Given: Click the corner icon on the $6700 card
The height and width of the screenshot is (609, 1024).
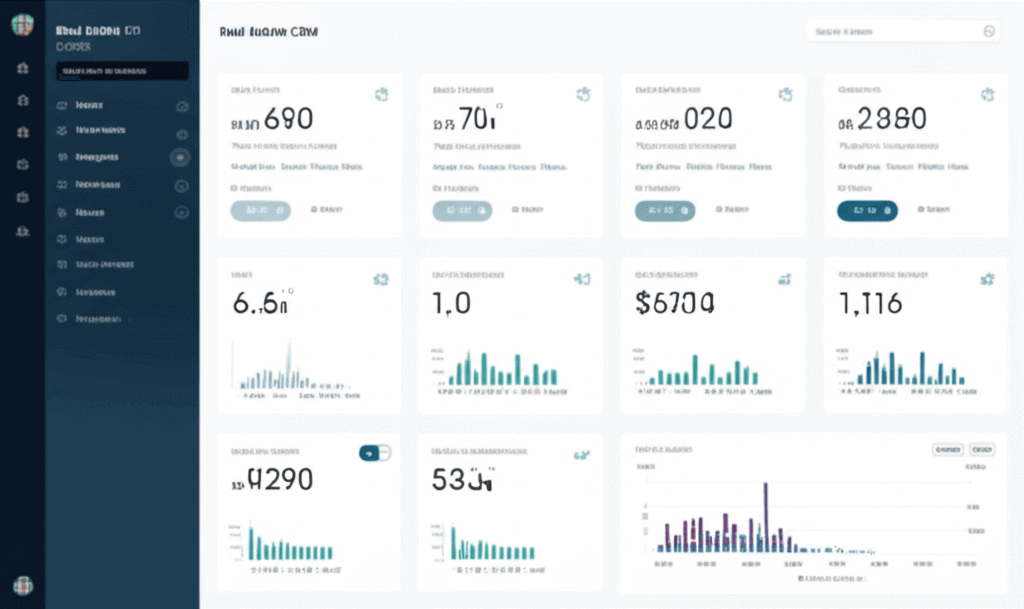Looking at the screenshot, I should tap(785, 279).
